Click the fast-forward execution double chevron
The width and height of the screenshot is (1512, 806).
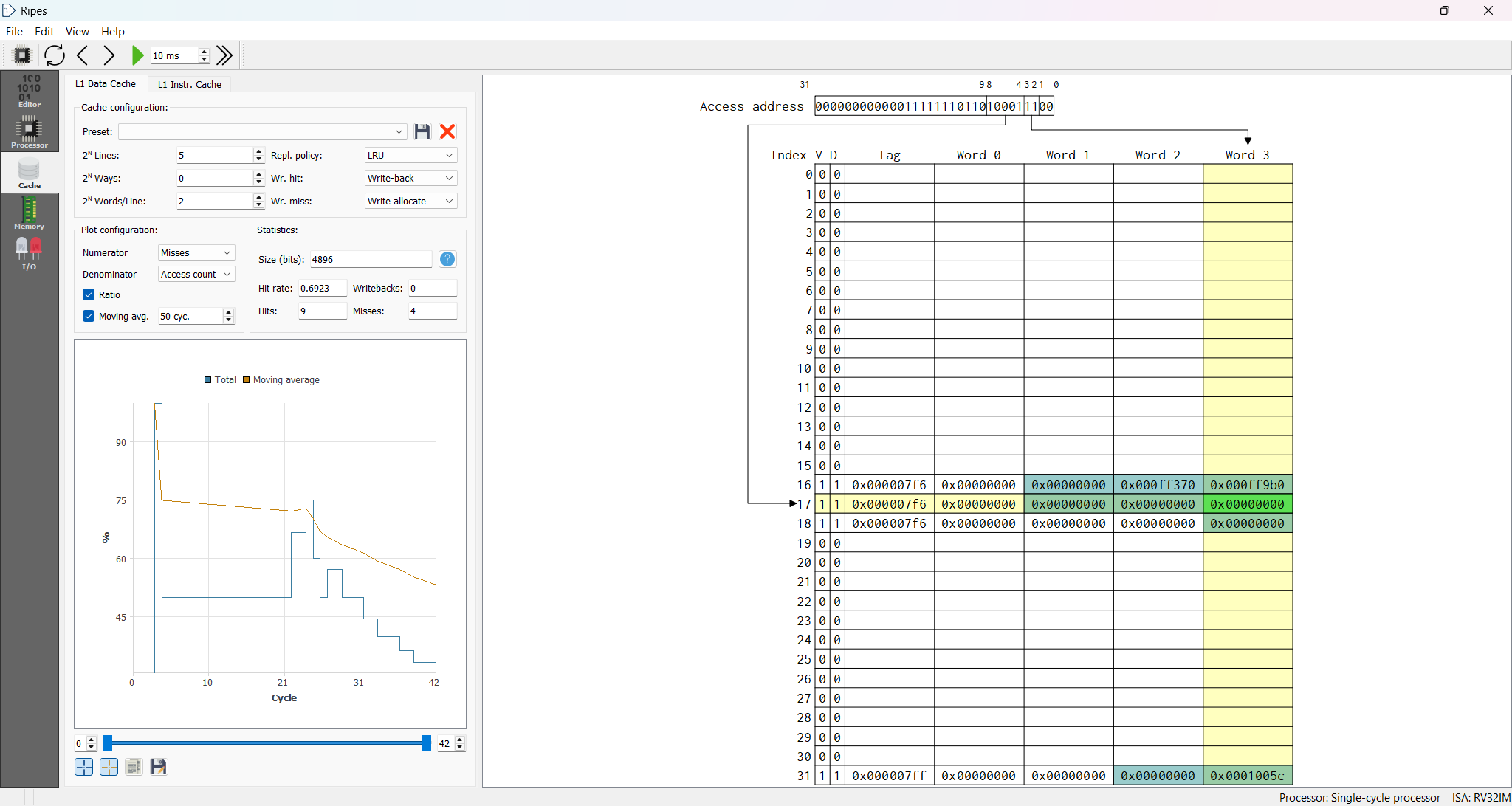(x=225, y=55)
